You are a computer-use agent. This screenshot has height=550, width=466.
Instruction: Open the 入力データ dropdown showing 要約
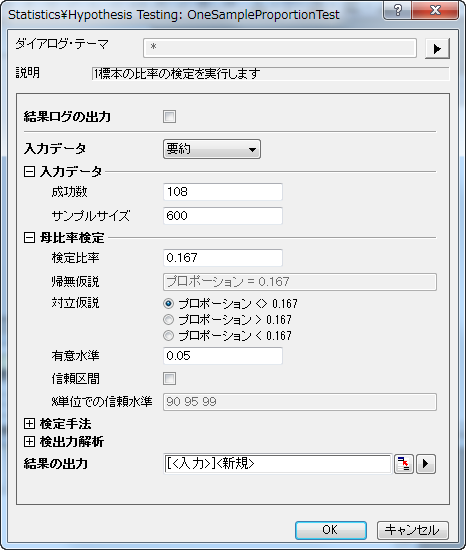(x=212, y=149)
